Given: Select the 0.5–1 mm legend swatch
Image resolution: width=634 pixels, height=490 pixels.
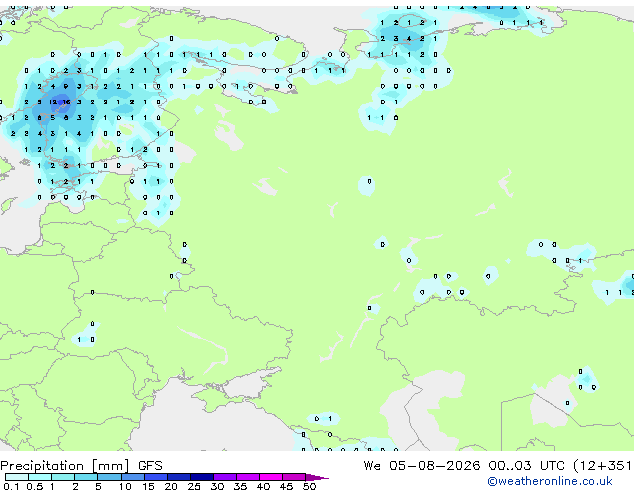Looking at the screenshot, I should click(x=40, y=477).
